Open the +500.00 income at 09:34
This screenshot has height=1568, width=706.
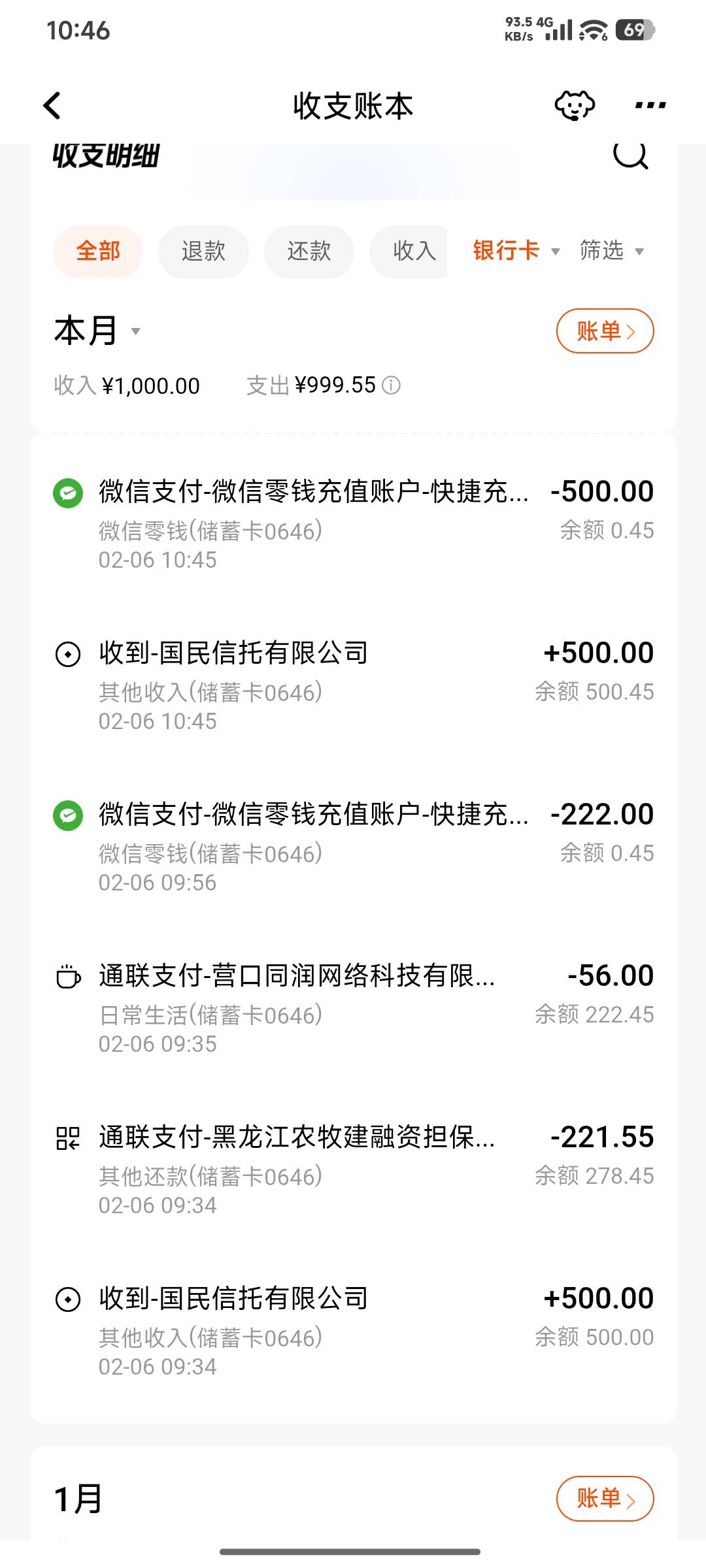(x=353, y=1331)
